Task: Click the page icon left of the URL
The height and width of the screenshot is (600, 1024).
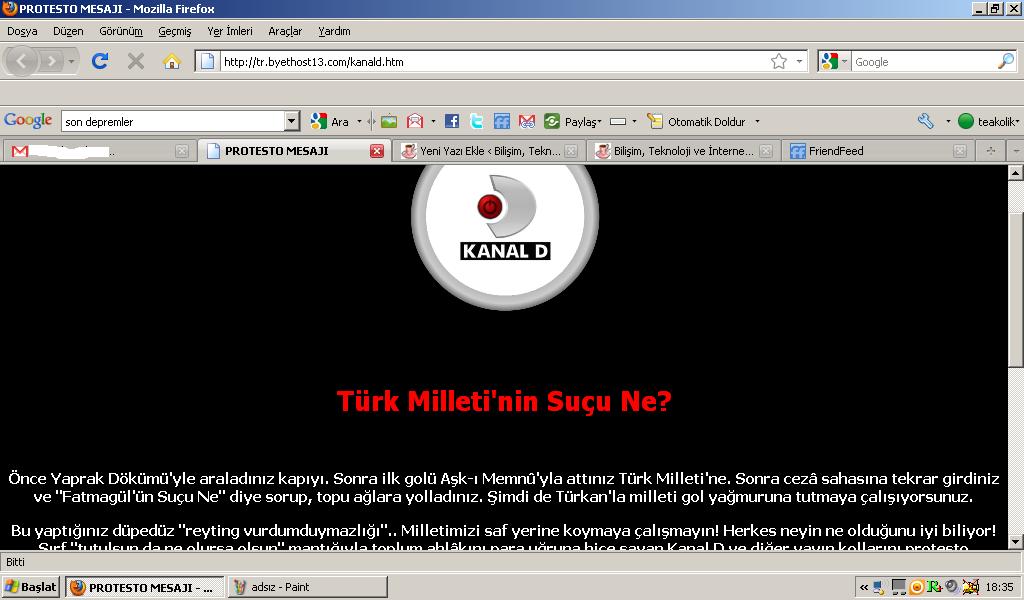Action: point(207,61)
